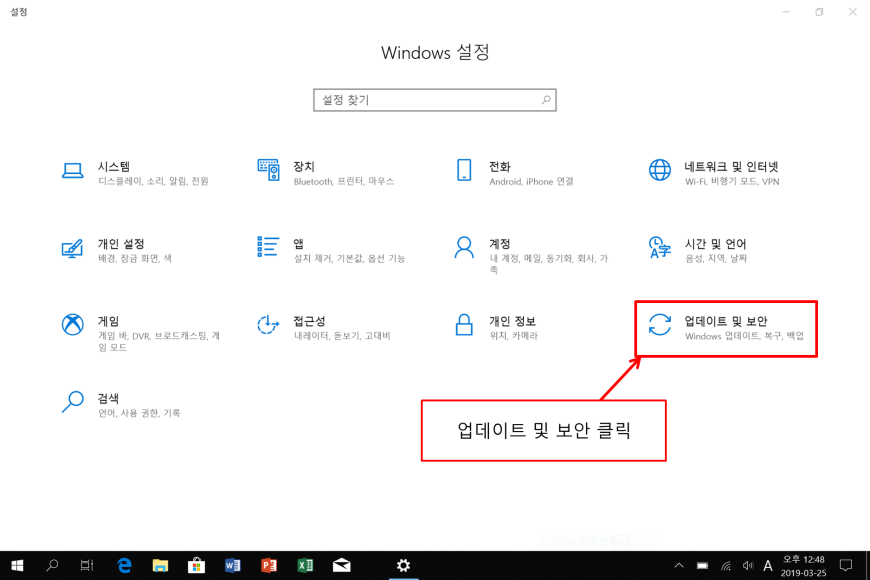
Task: Click the 네트워크 및 인터넷 globe icon
Action: tap(660, 170)
